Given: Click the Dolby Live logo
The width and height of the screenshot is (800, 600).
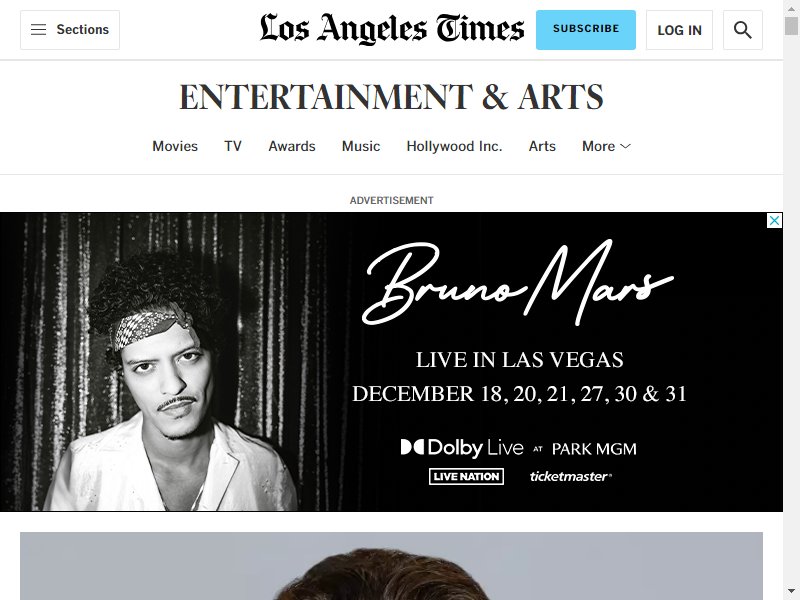Looking at the screenshot, I should (462, 448).
